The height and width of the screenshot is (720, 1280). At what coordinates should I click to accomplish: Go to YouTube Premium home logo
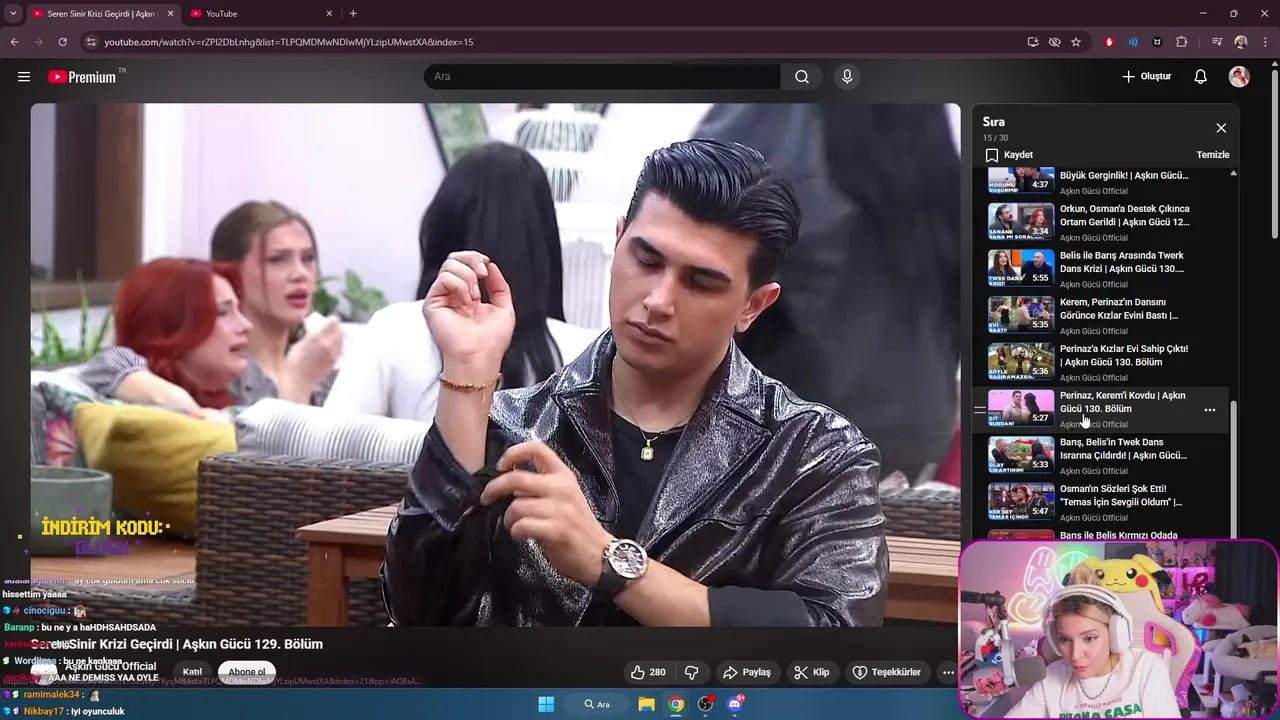click(x=83, y=76)
